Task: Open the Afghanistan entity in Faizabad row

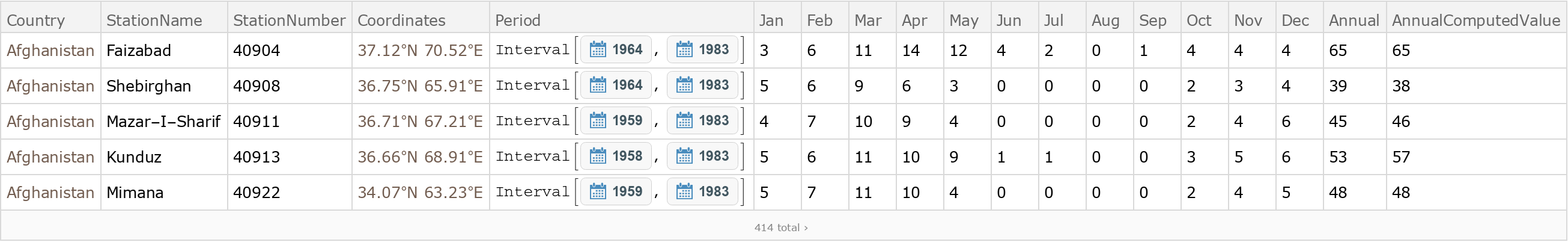Action: (50, 50)
